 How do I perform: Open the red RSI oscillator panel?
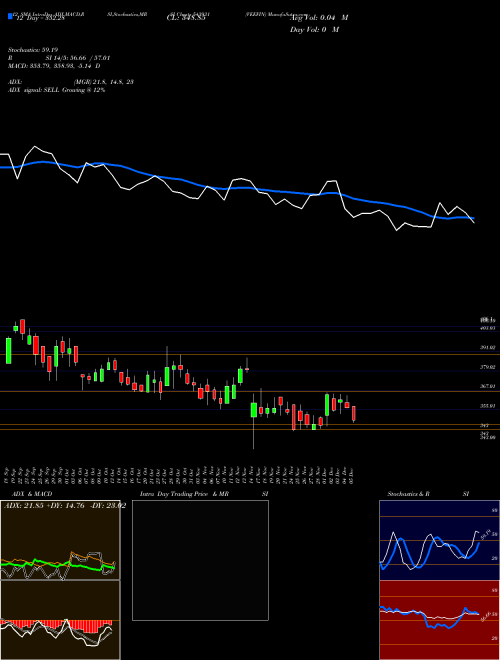point(439,620)
